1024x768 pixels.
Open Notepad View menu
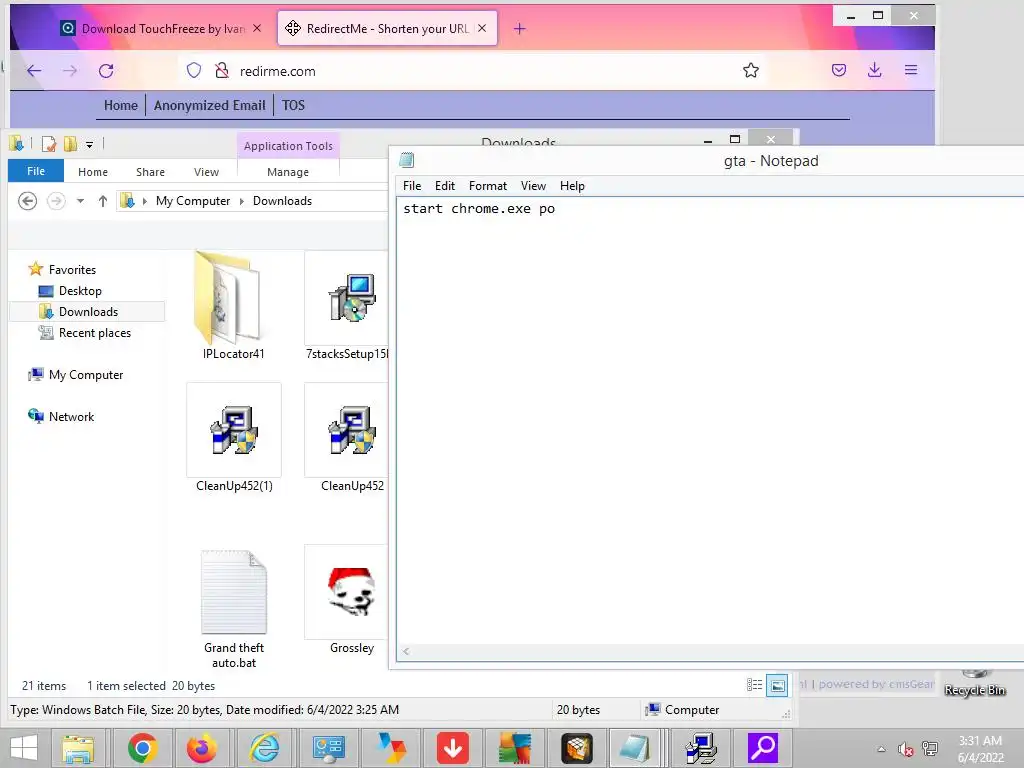[533, 186]
